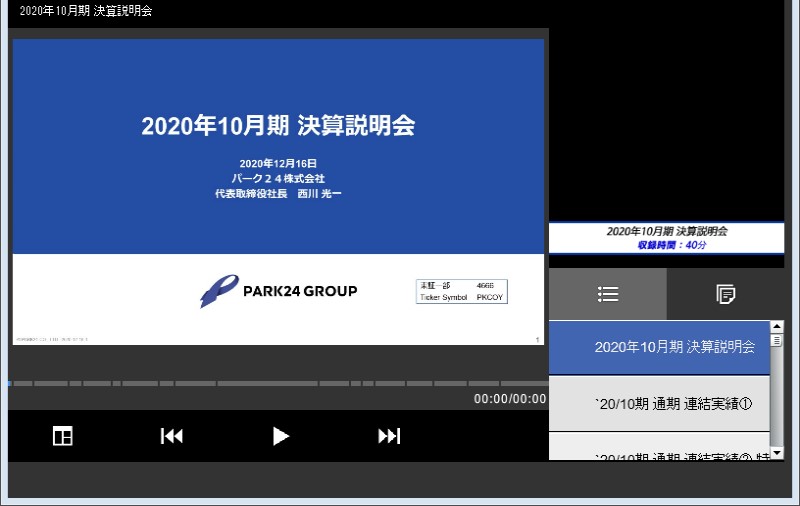Click the 00:00/00:00 time display

510,399
